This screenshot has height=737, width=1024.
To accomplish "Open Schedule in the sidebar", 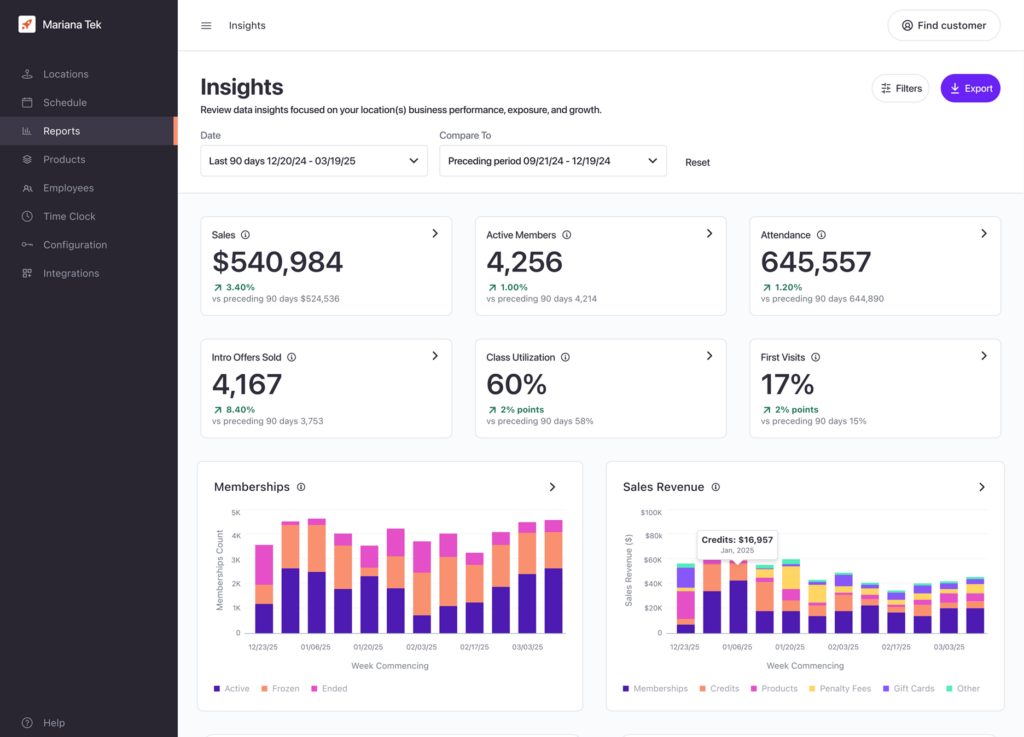I will tap(64, 103).
